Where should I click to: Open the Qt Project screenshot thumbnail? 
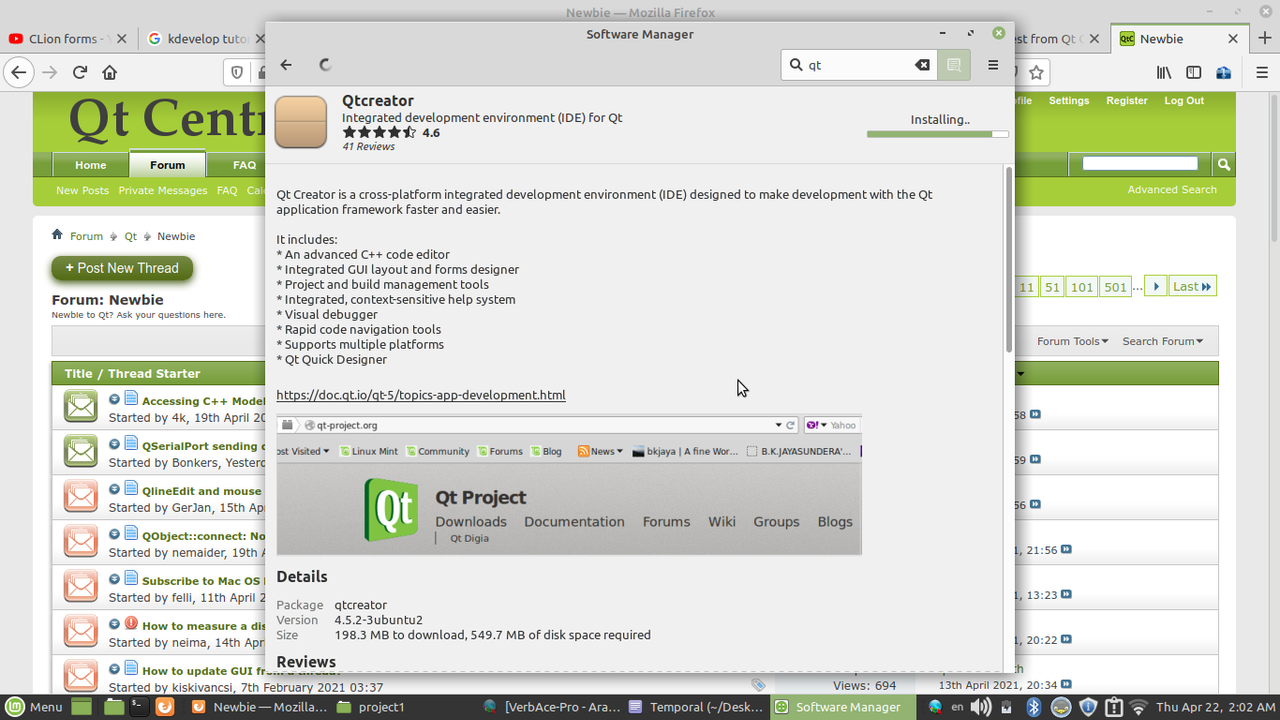569,485
